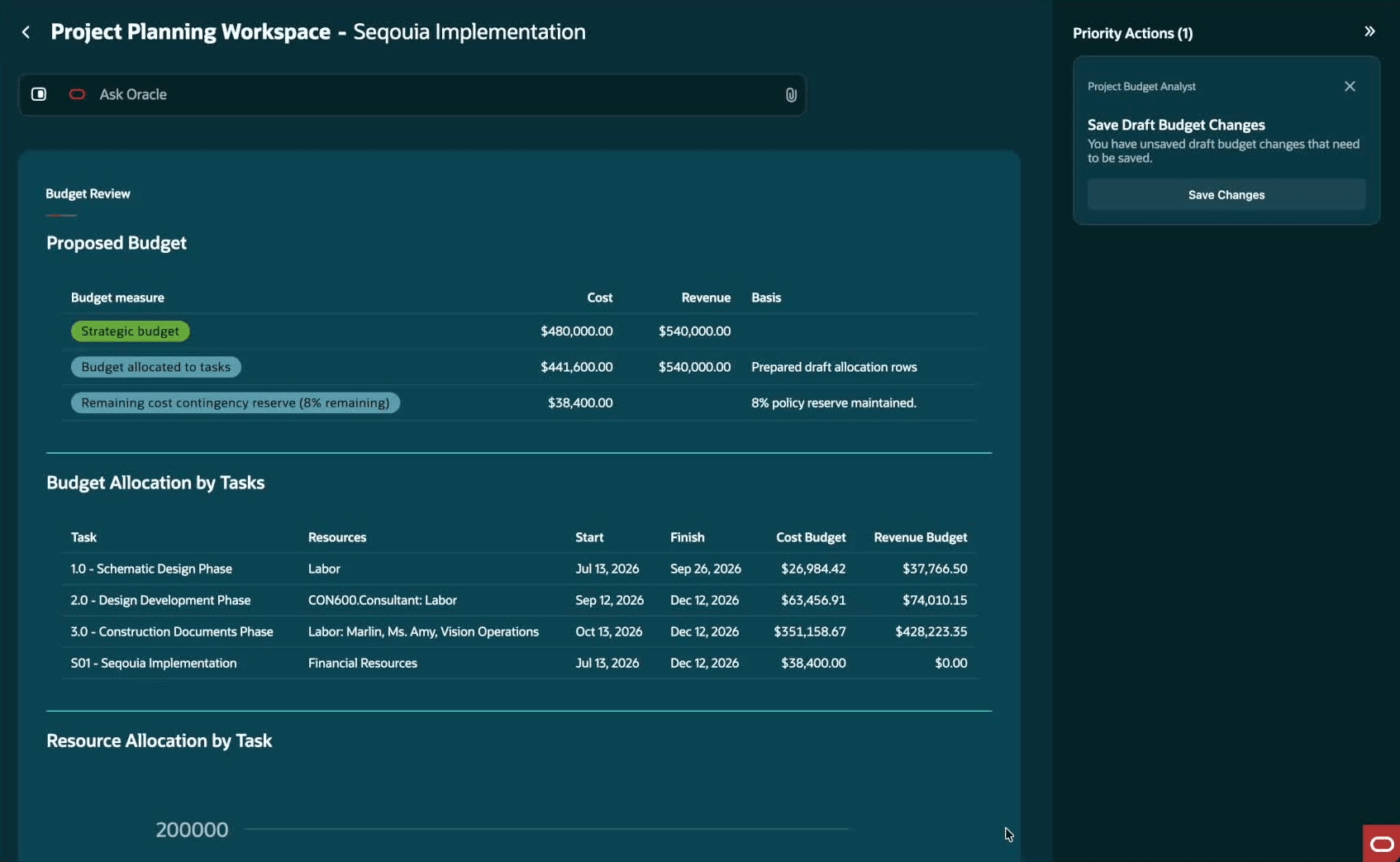The height and width of the screenshot is (862, 1400).
Task: Click the Finish column header
Action: 687,537
